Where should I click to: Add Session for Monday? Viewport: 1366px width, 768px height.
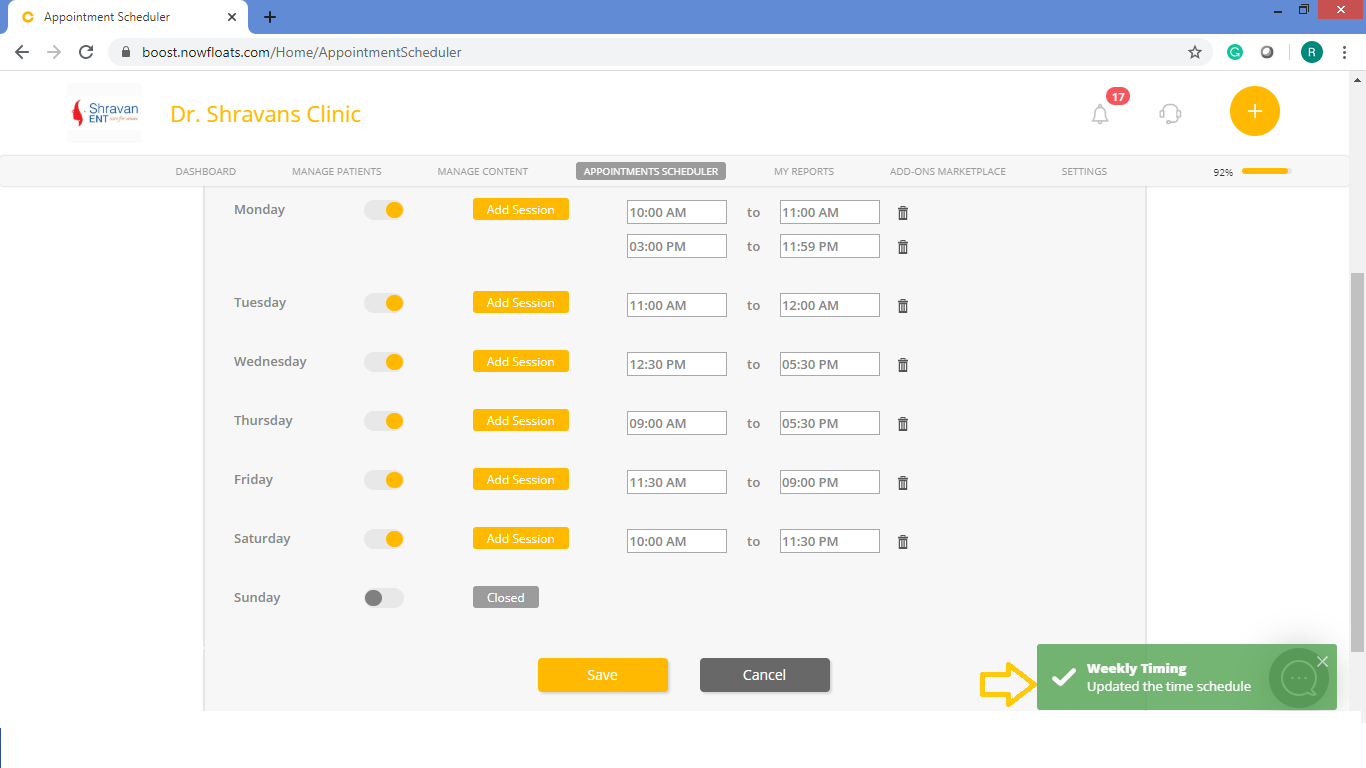(x=521, y=209)
